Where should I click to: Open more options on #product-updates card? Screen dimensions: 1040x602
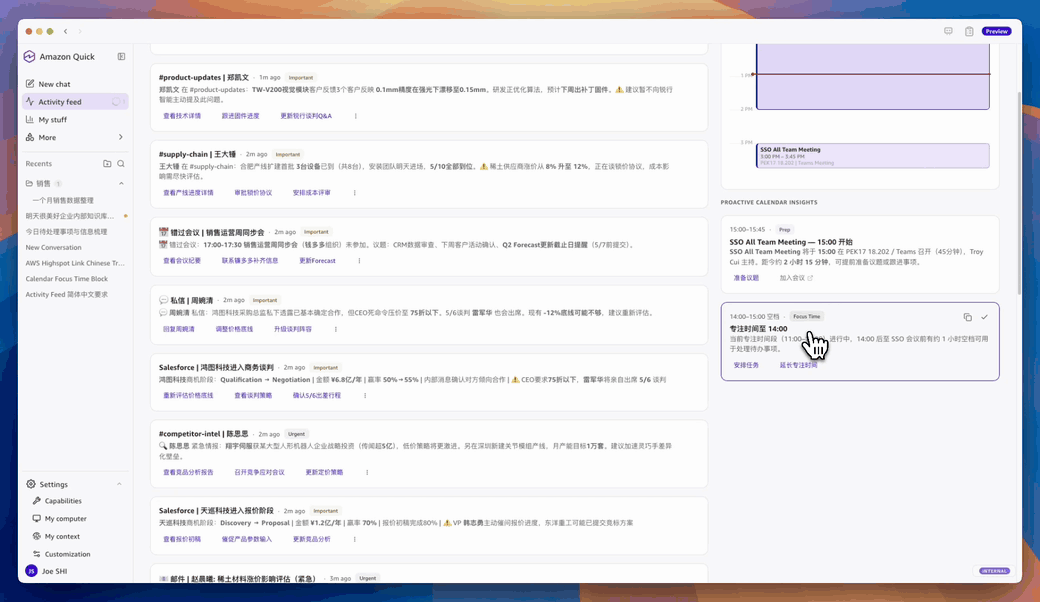coord(356,116)
